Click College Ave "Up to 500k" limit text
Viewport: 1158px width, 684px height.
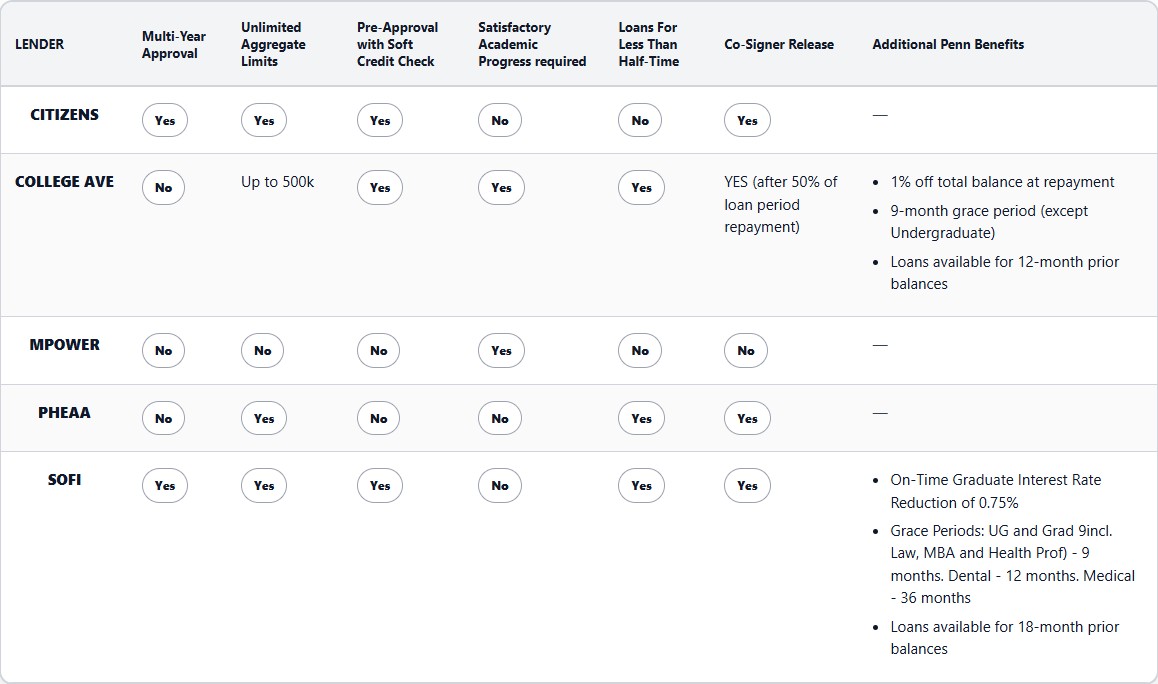277,182
